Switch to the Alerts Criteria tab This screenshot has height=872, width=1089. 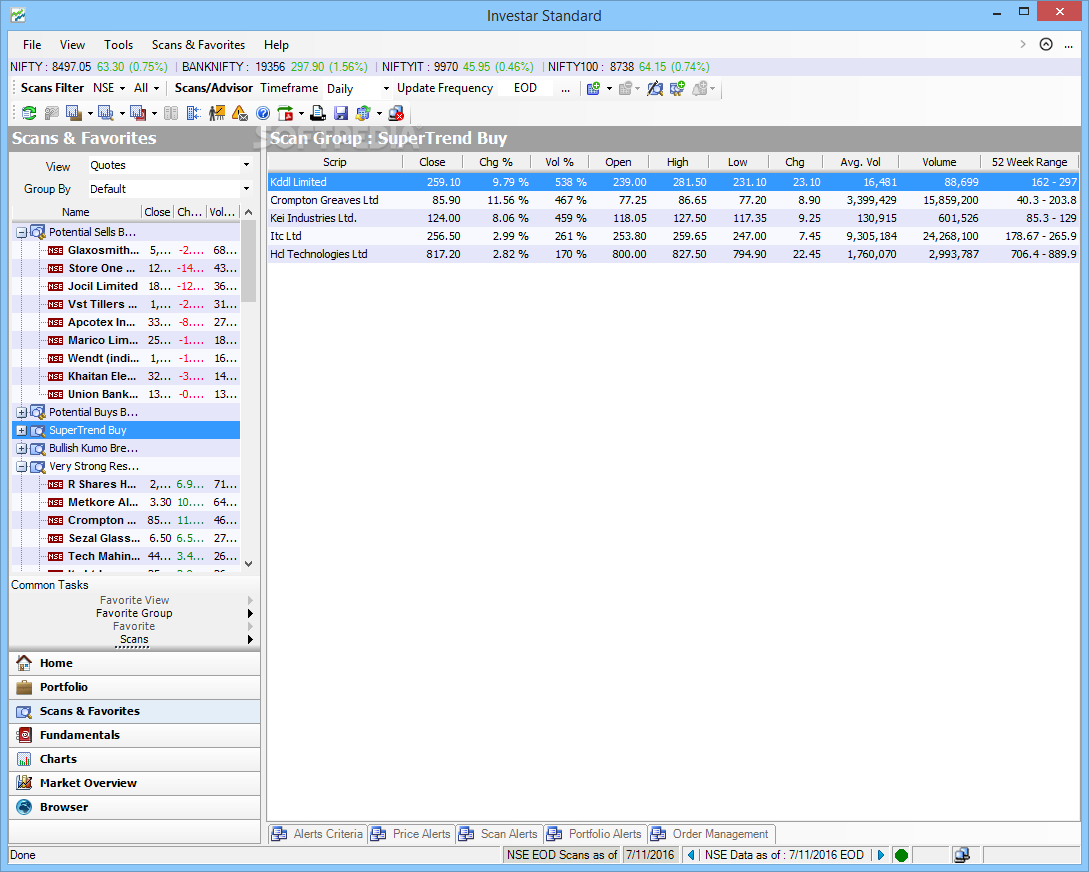click(318, 834)
